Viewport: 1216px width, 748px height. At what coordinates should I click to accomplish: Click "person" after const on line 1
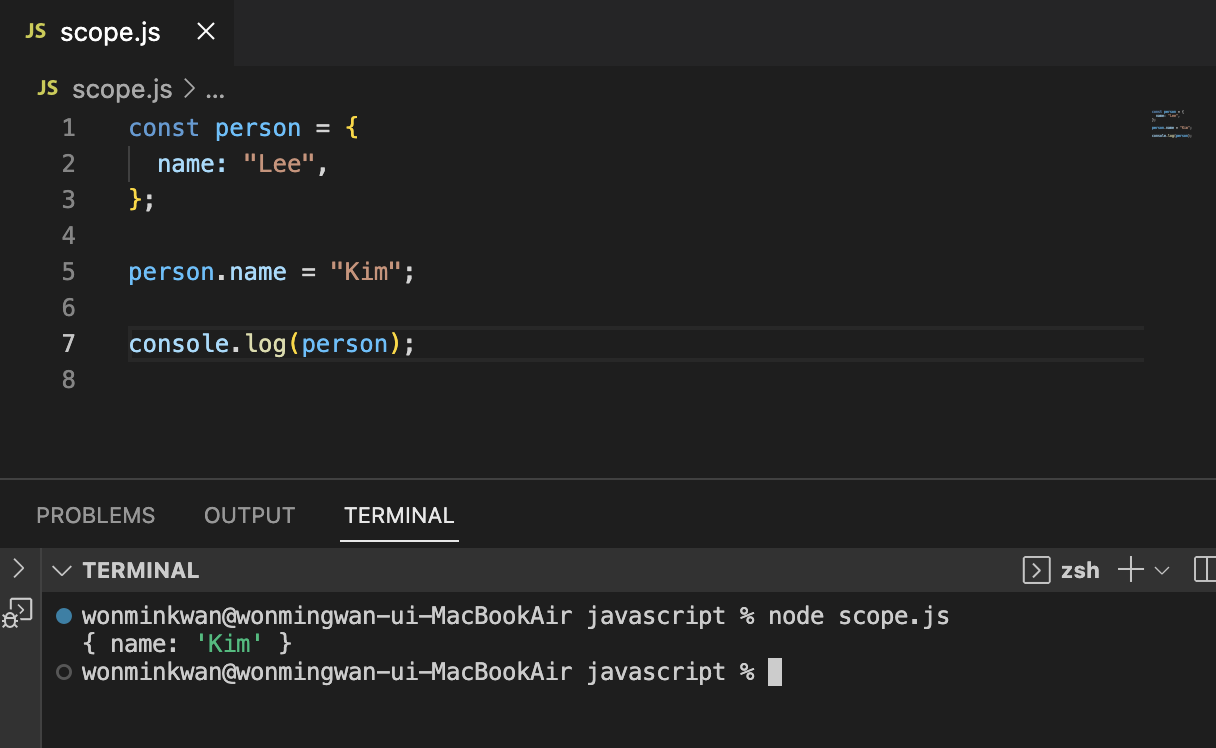[x=258, y=128]
